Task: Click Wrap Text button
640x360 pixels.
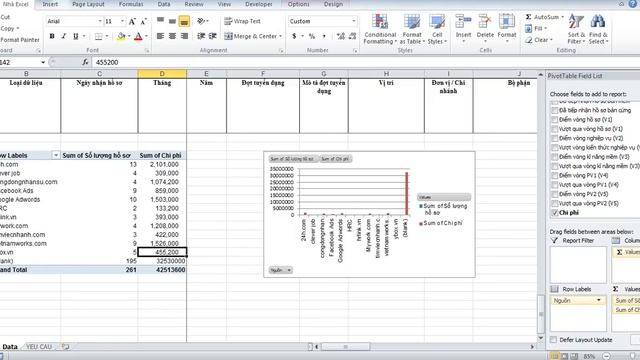Action: pos(242,21)
